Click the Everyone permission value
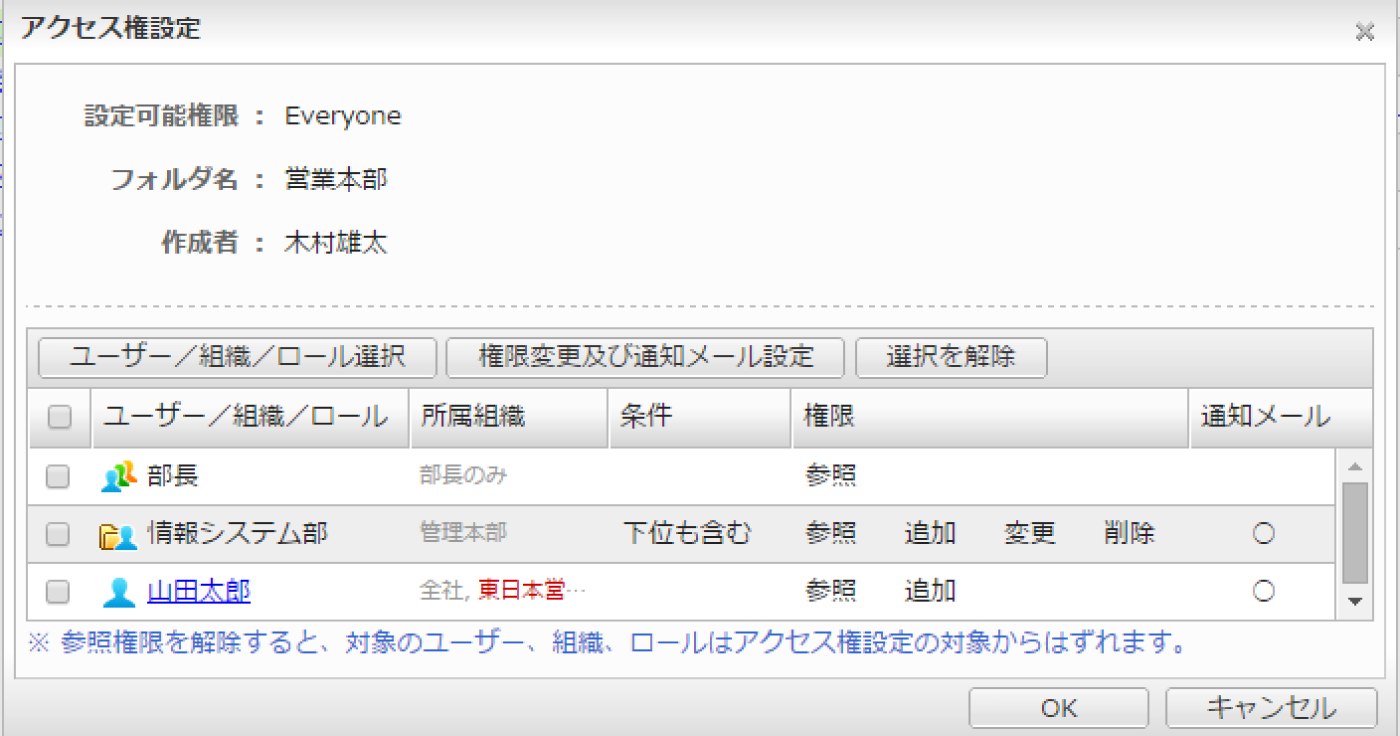Screen dimensions: 1400x736 pyautogui.click(x=343, y=117)
